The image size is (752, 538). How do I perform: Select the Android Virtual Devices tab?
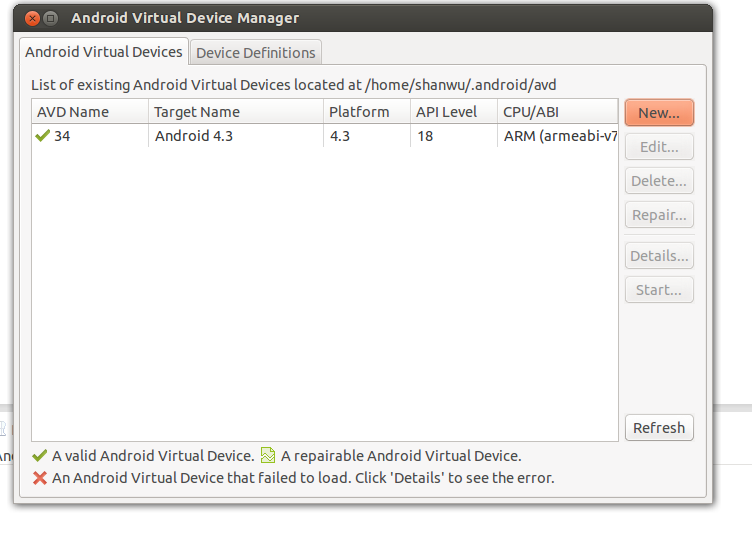[x=104, y=51]
